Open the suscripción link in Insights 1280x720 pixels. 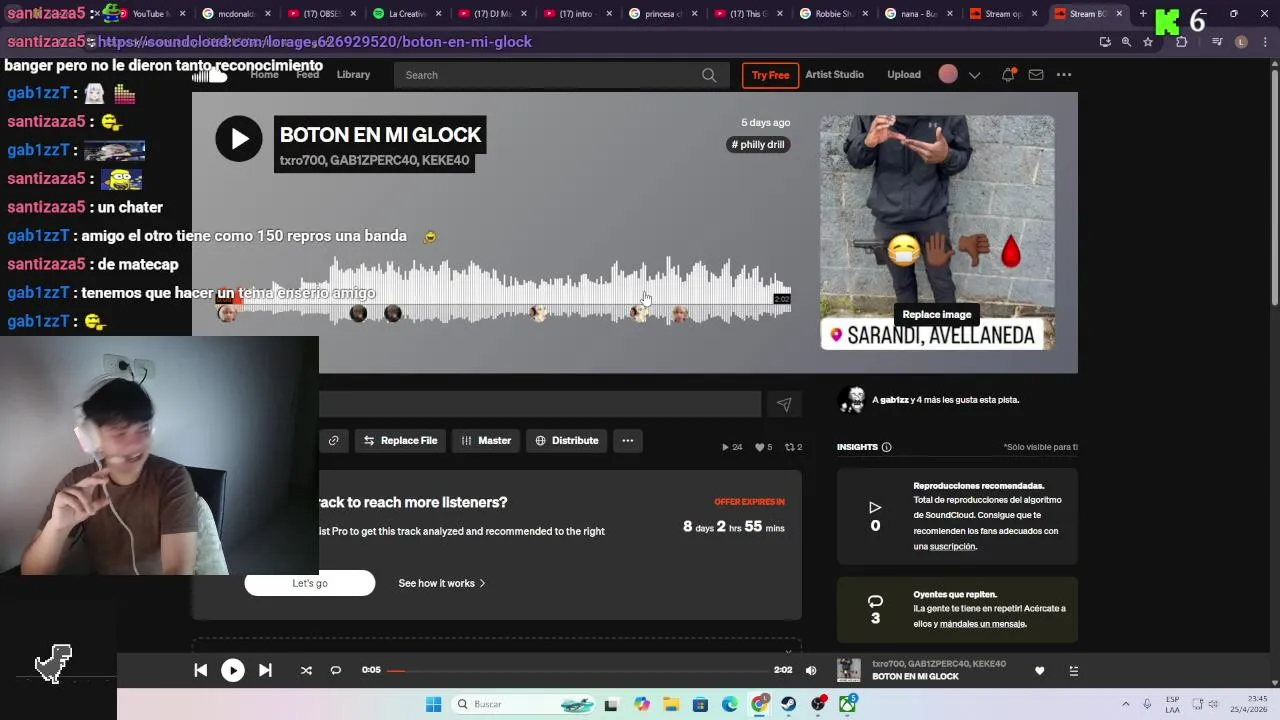pos(953,547)
